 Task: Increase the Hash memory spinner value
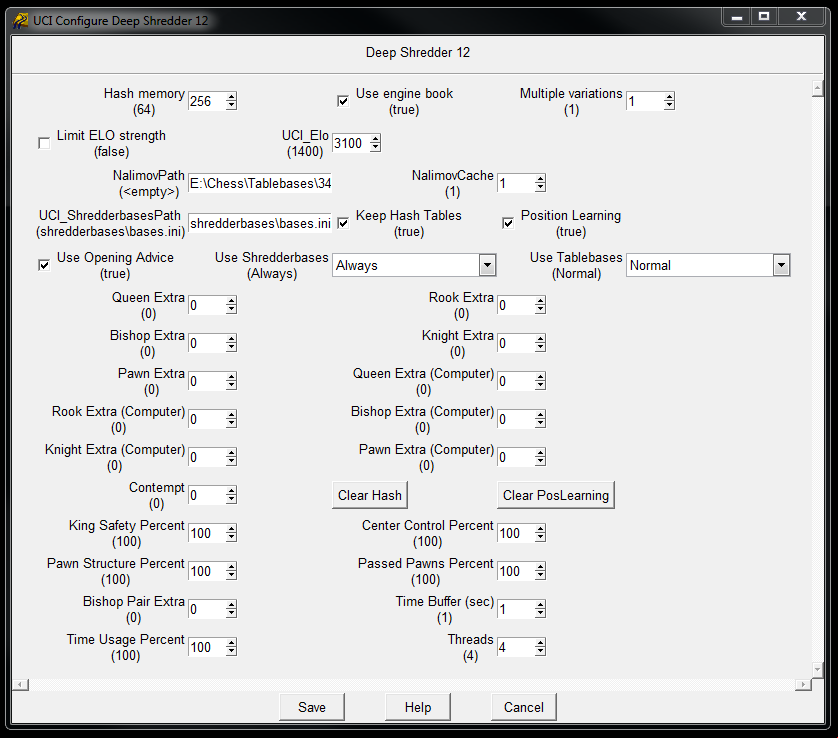pos(231,97)
